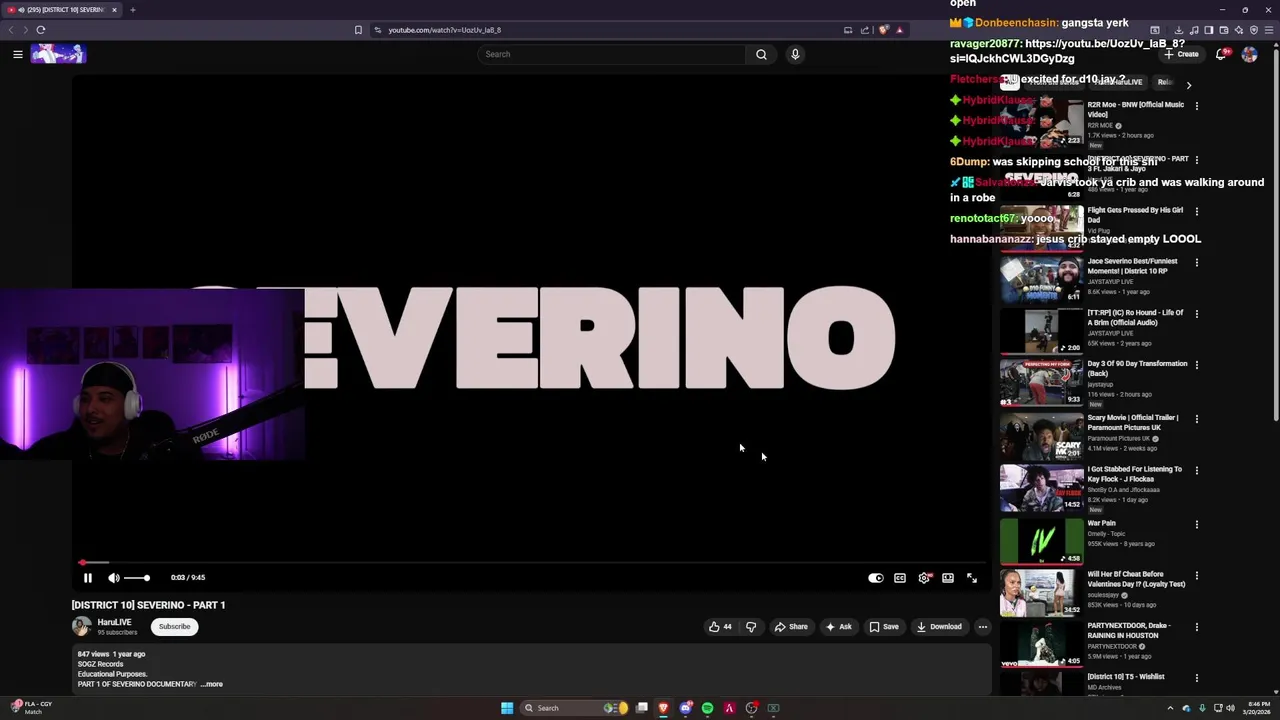Open a new browser tab with plus
Viewport: 1280px width, 720px height.
132,10
